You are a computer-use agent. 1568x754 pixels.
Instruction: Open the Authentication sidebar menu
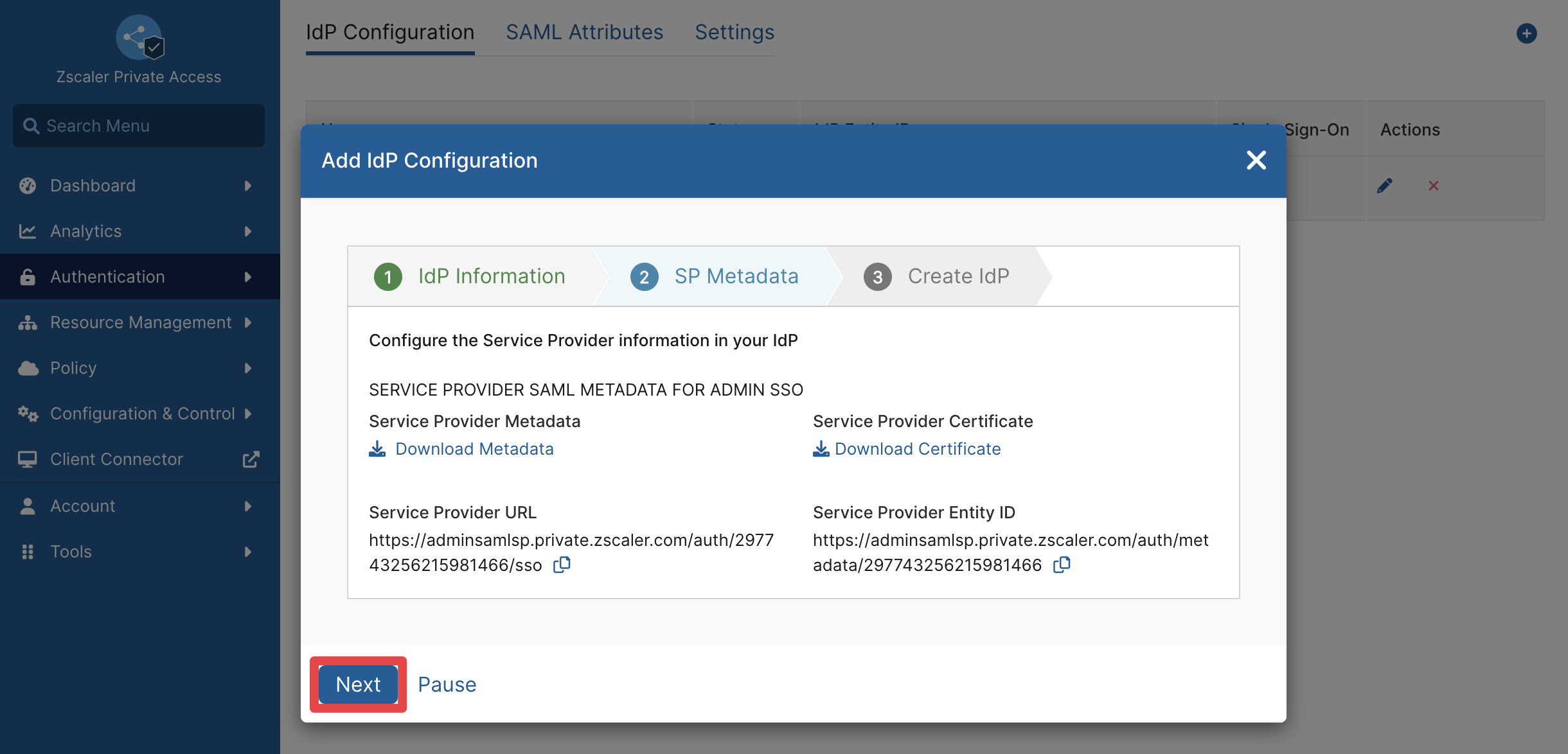click(x=139, y=277)
